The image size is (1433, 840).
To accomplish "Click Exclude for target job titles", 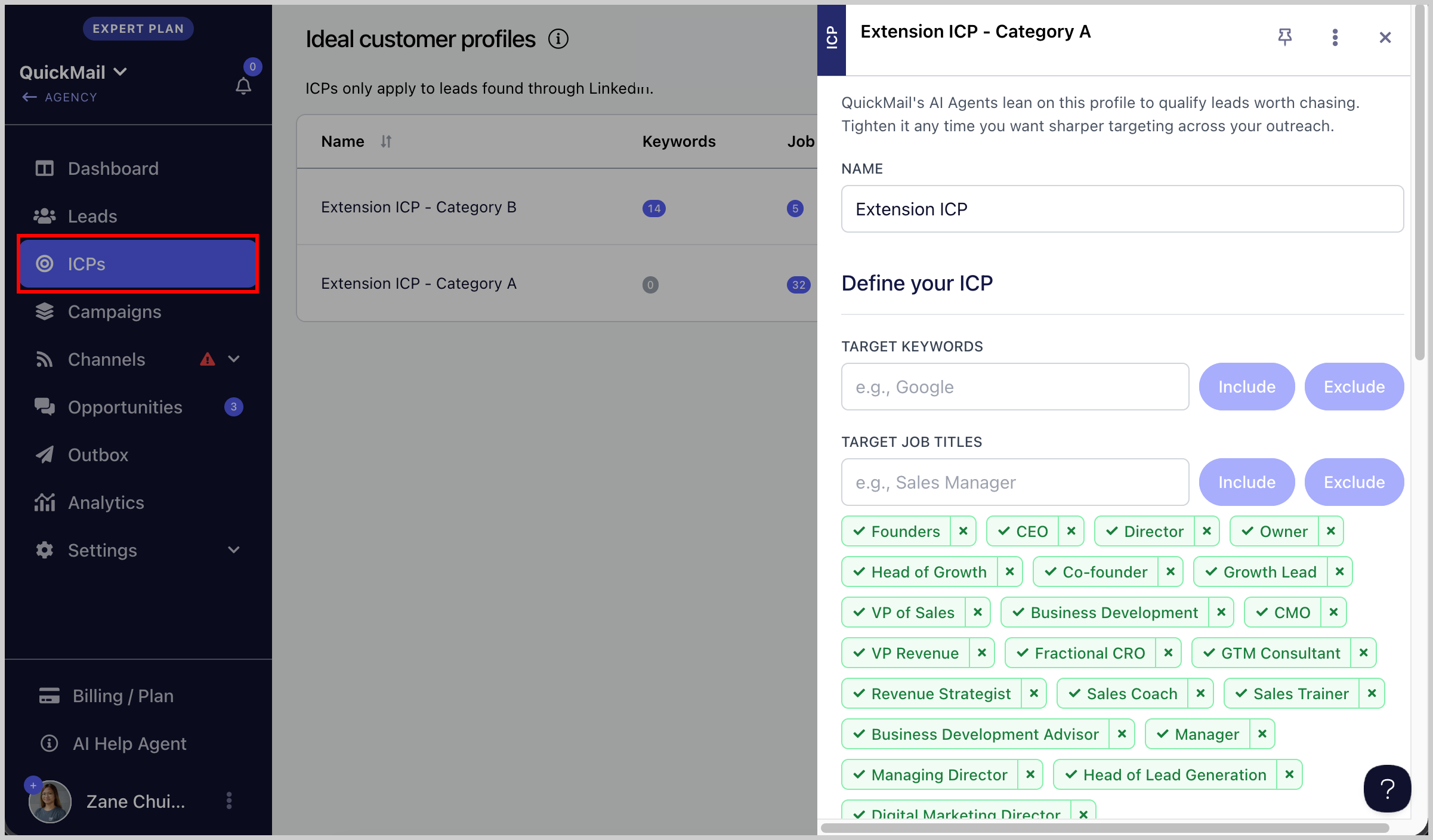I will click(x=1354, y=482).
